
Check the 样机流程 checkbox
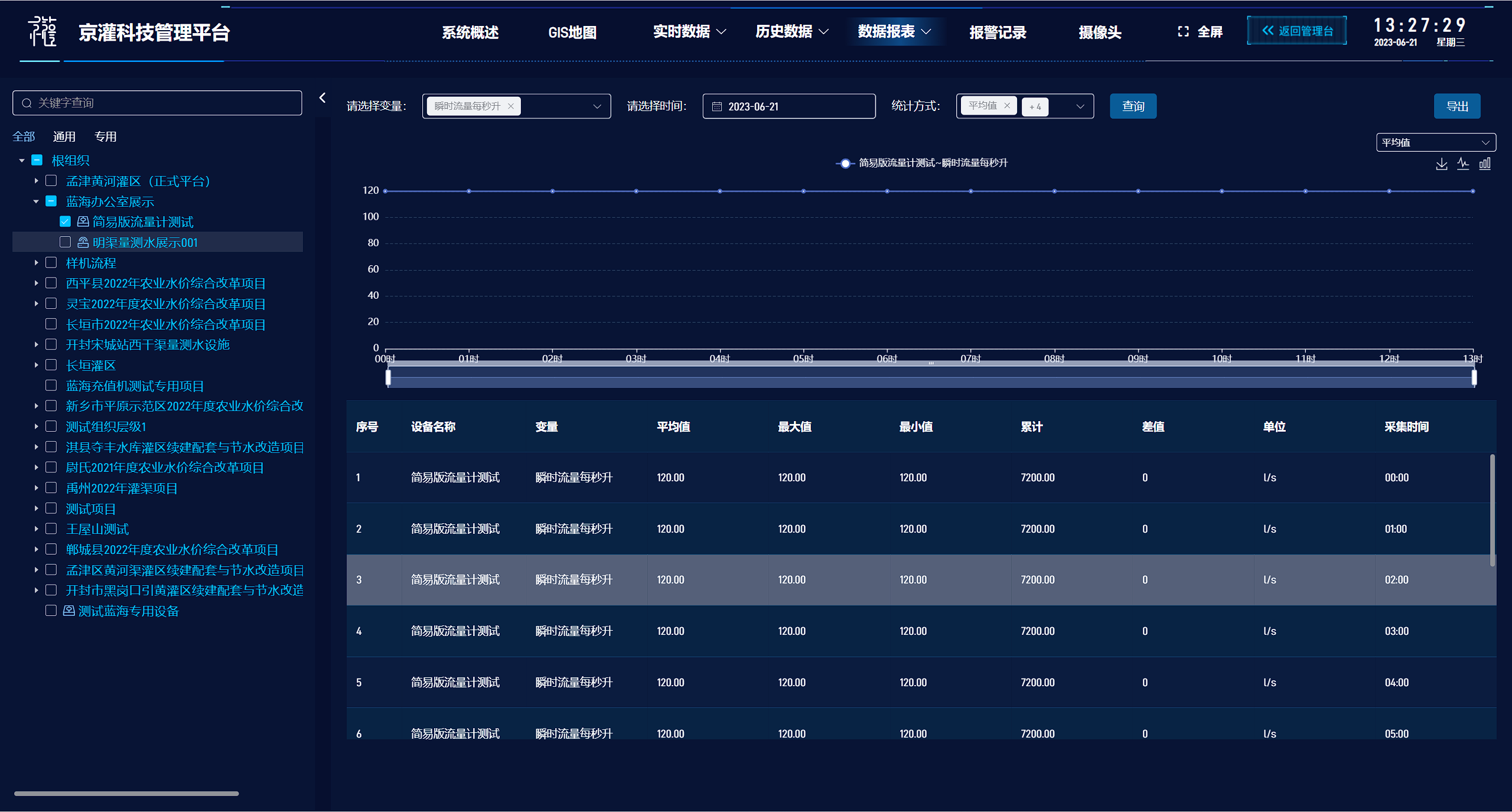click(51, 263)
